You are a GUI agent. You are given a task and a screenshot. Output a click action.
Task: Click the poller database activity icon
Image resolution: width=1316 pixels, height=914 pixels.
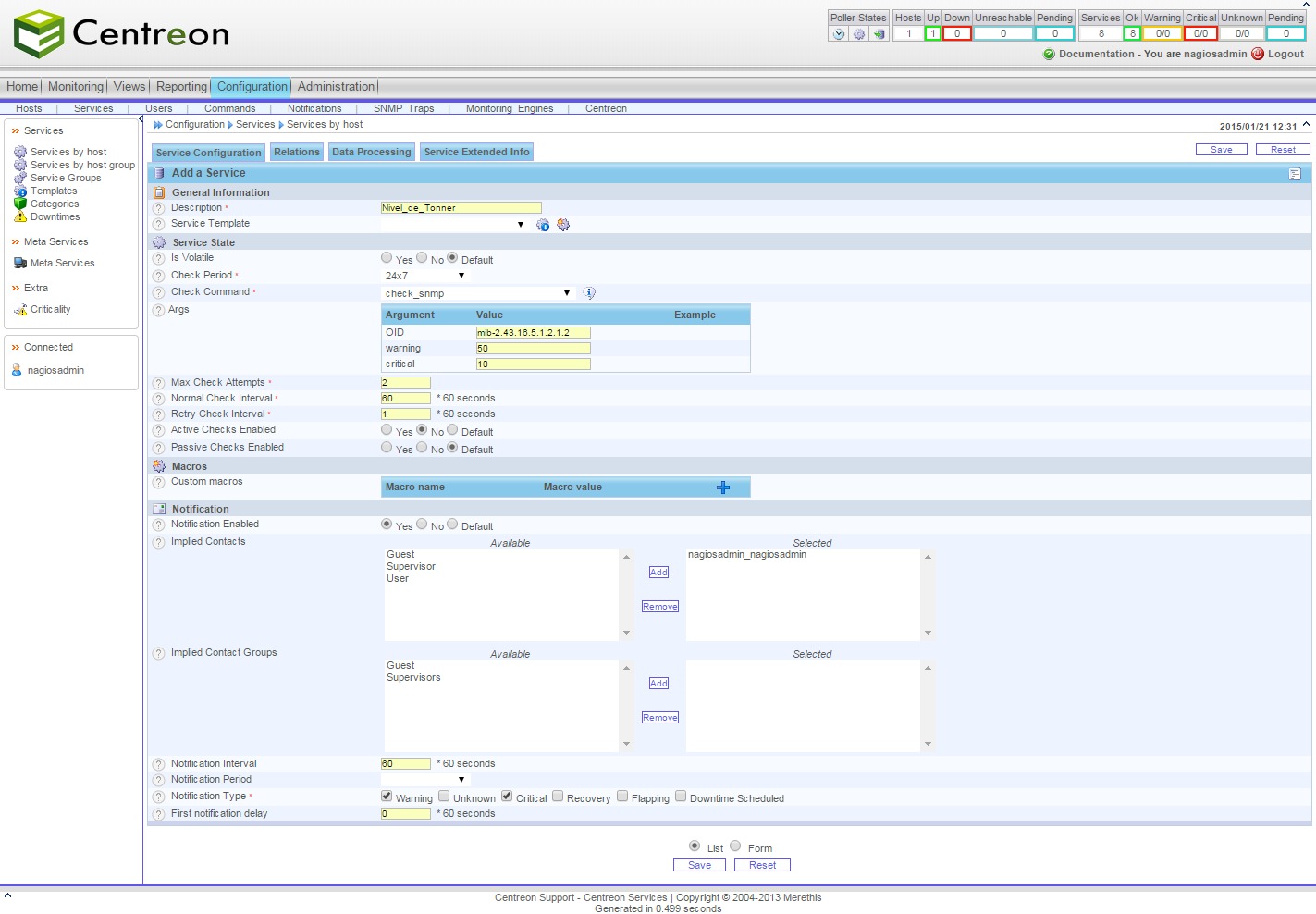click(879, 34)
